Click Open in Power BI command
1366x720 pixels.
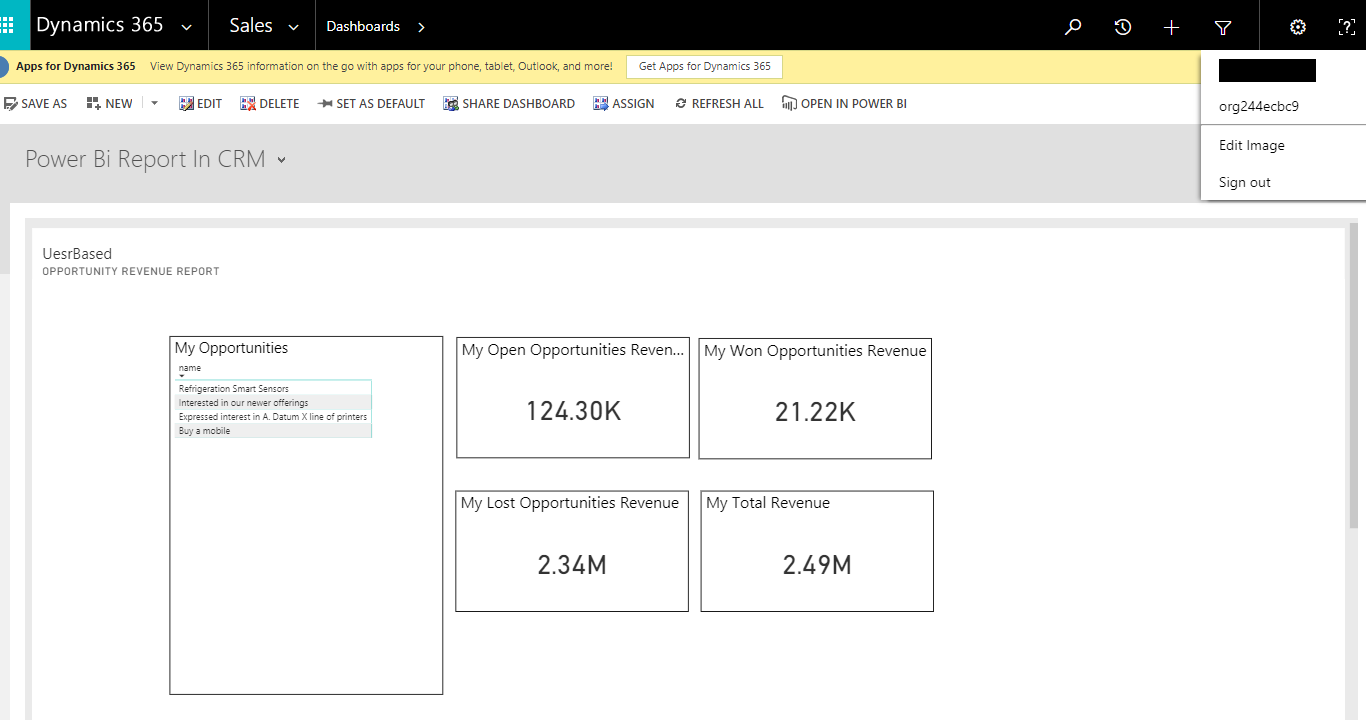click(x=845, y=103)
